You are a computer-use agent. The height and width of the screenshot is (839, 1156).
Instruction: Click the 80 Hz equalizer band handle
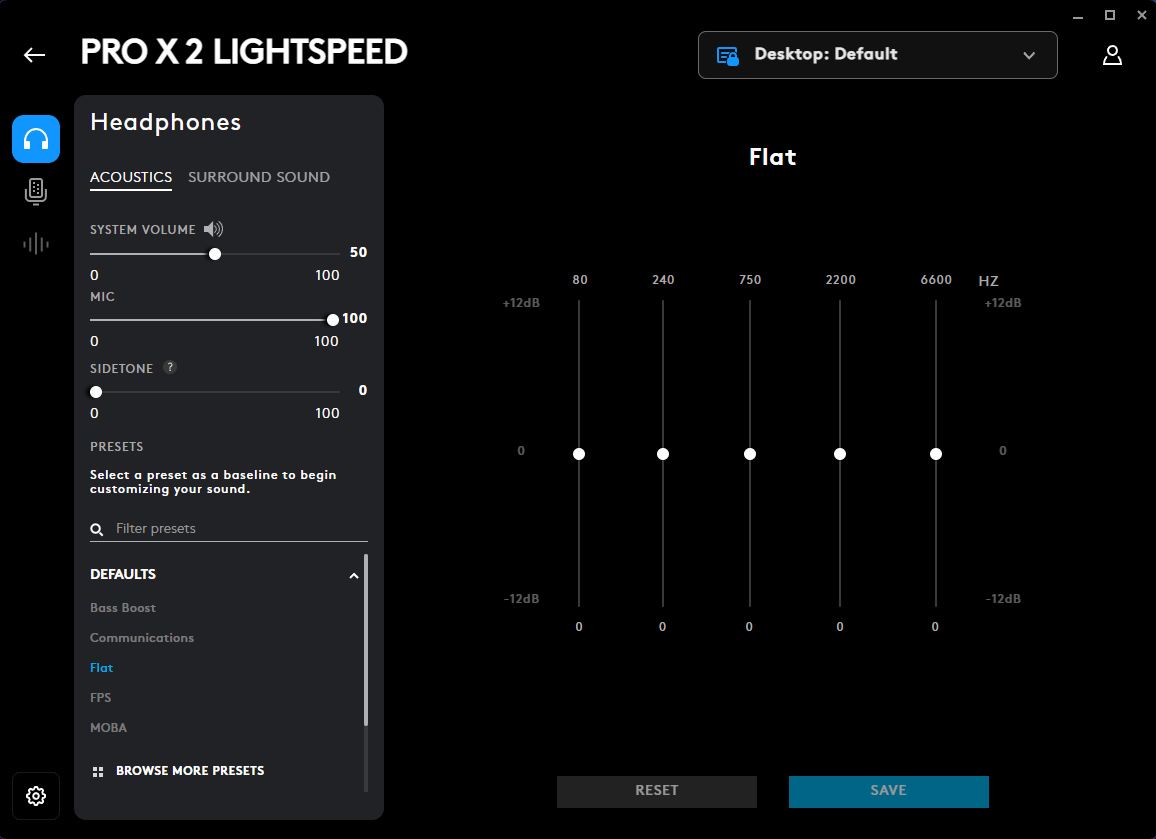tap(579, 453)
